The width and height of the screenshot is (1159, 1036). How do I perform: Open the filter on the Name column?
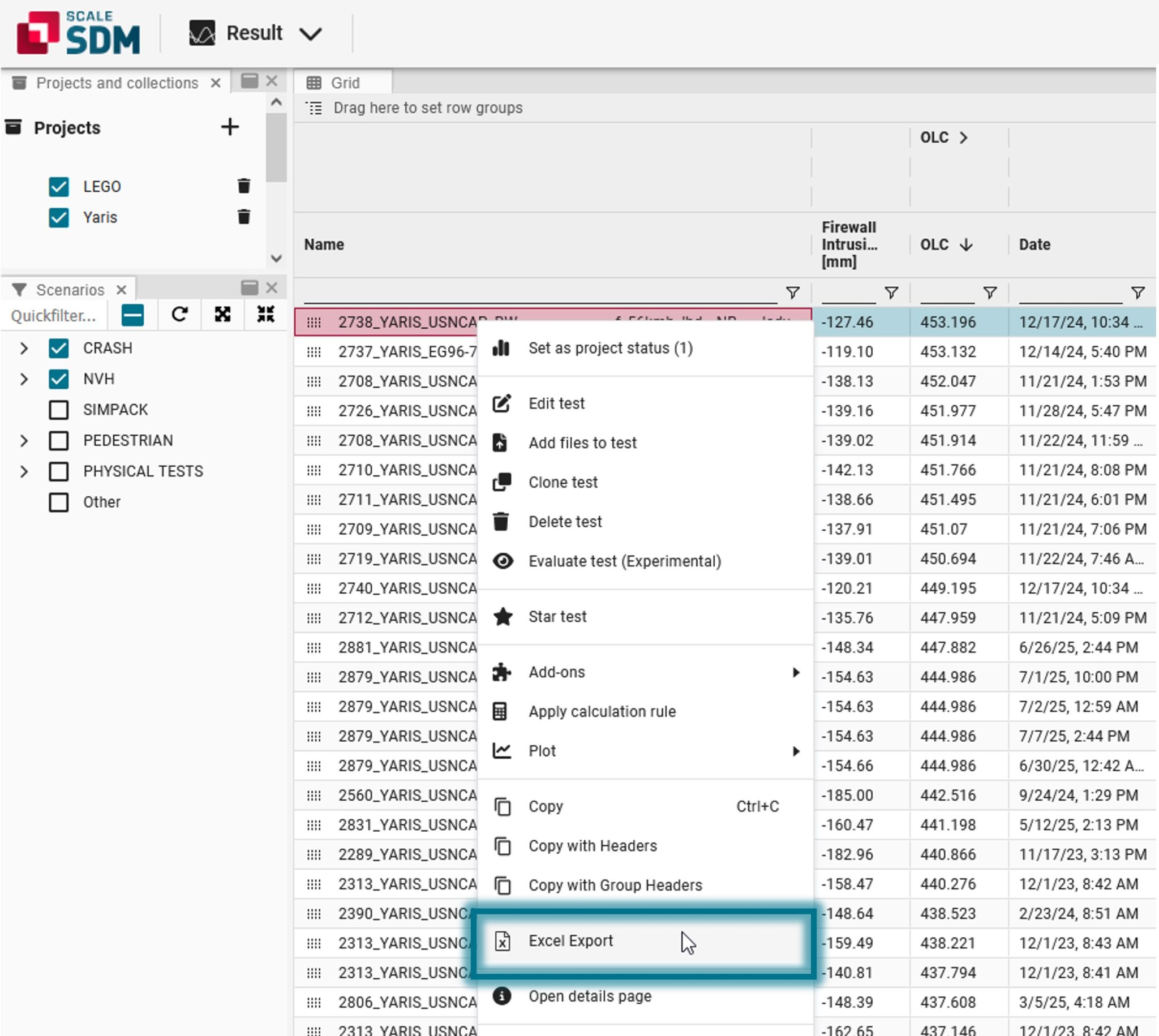click(792, 291)
